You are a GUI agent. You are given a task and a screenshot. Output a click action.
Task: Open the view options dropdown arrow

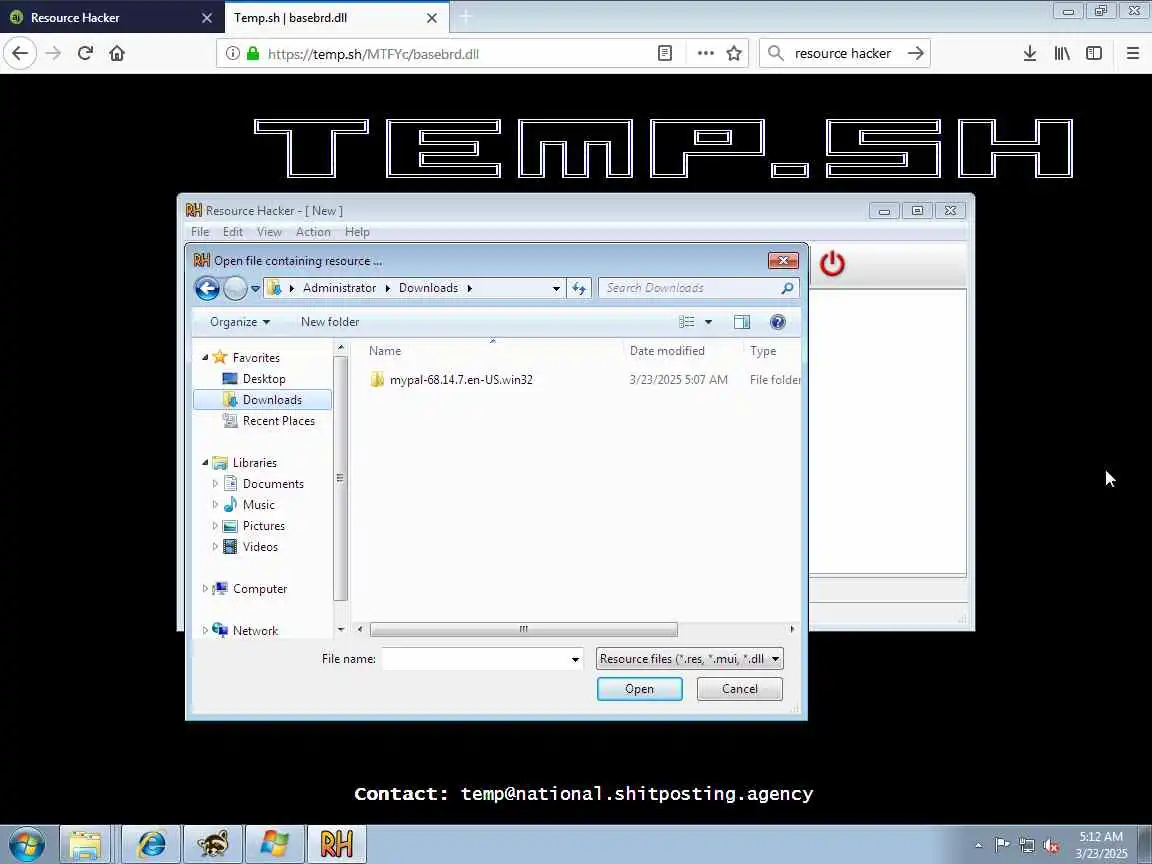pyautogui.click(x=708, y=322)
